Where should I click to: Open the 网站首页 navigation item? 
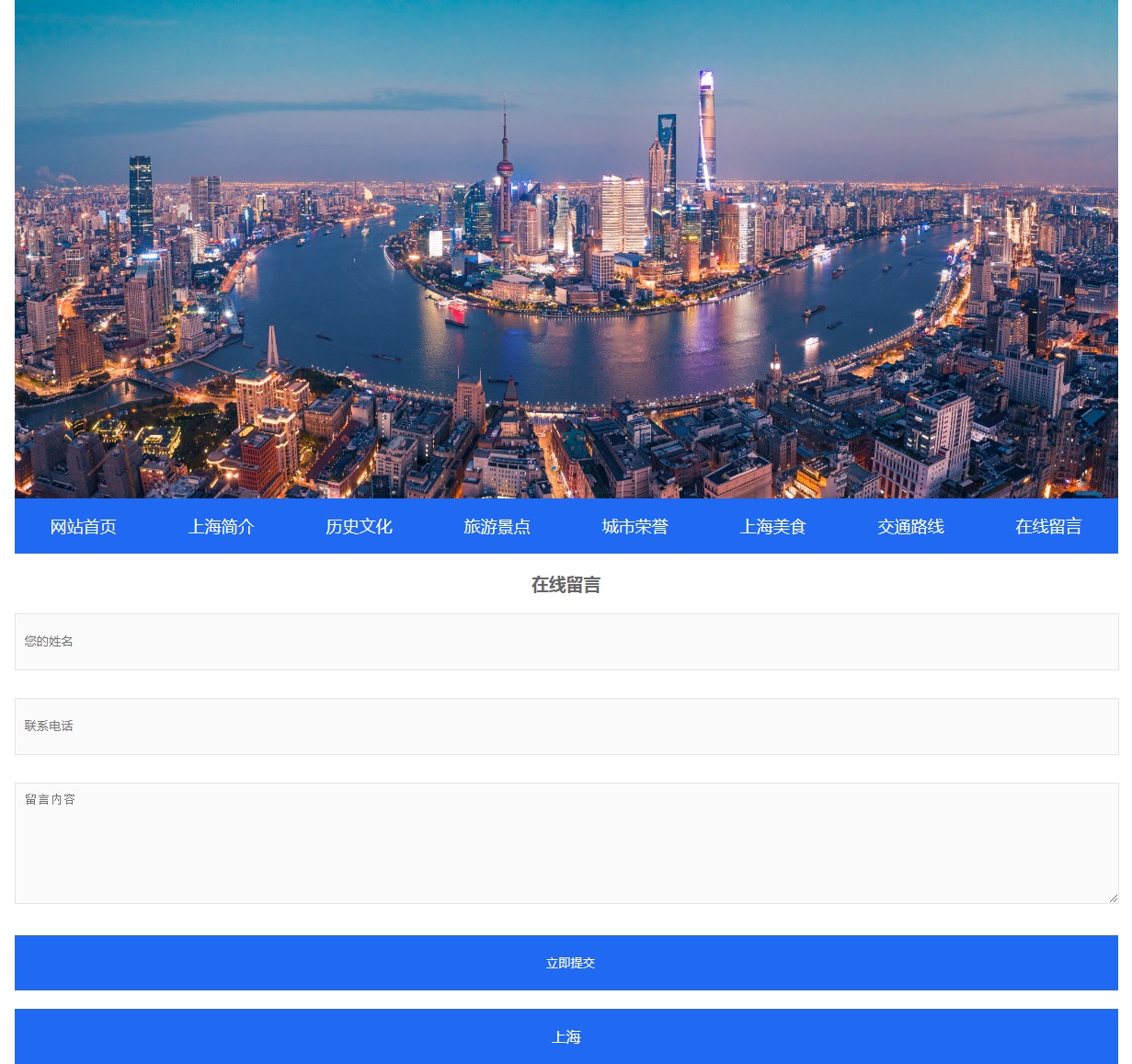83,526
